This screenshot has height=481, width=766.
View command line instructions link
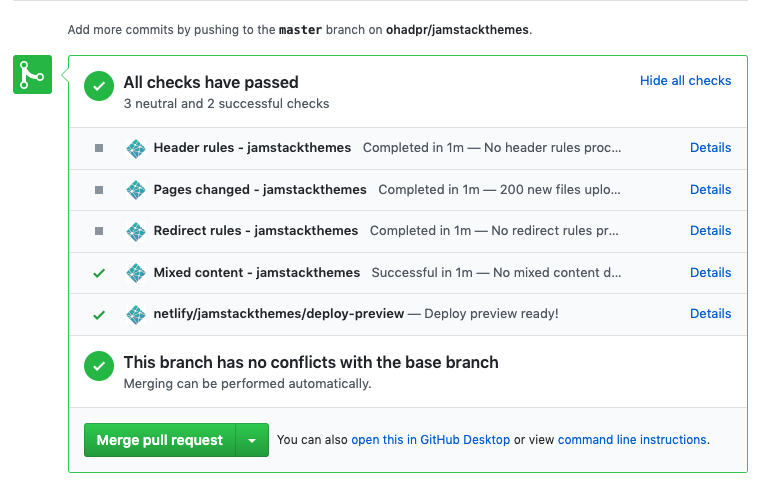click(x=632, y=440)
